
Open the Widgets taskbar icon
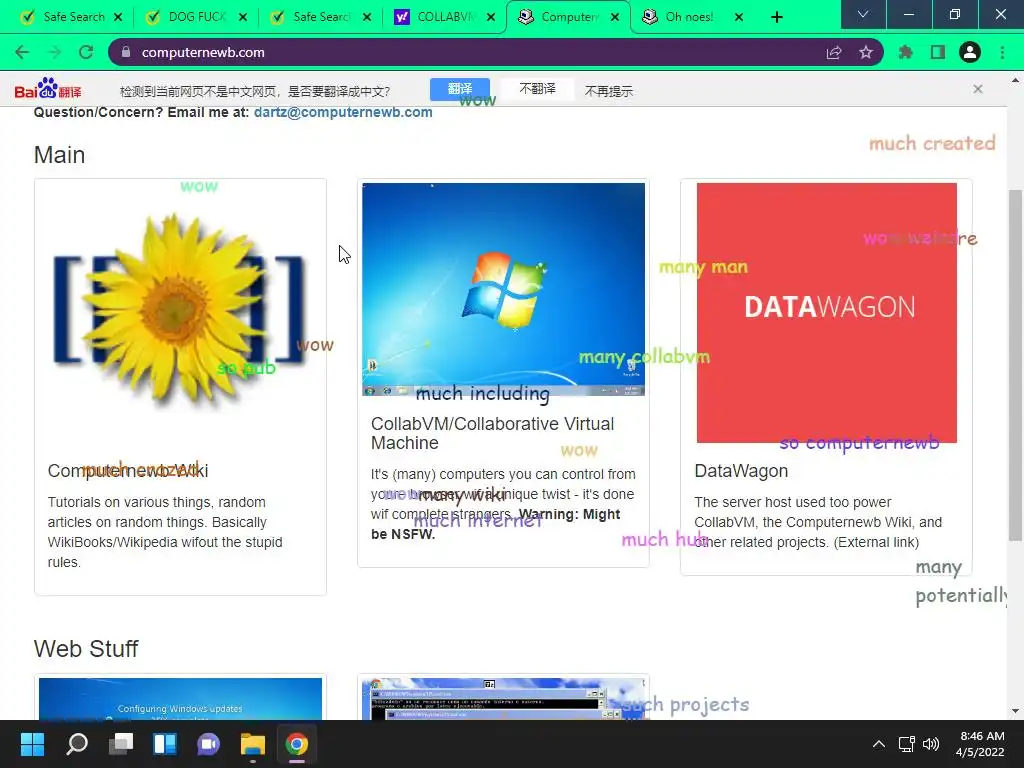(x=165, y=744)
